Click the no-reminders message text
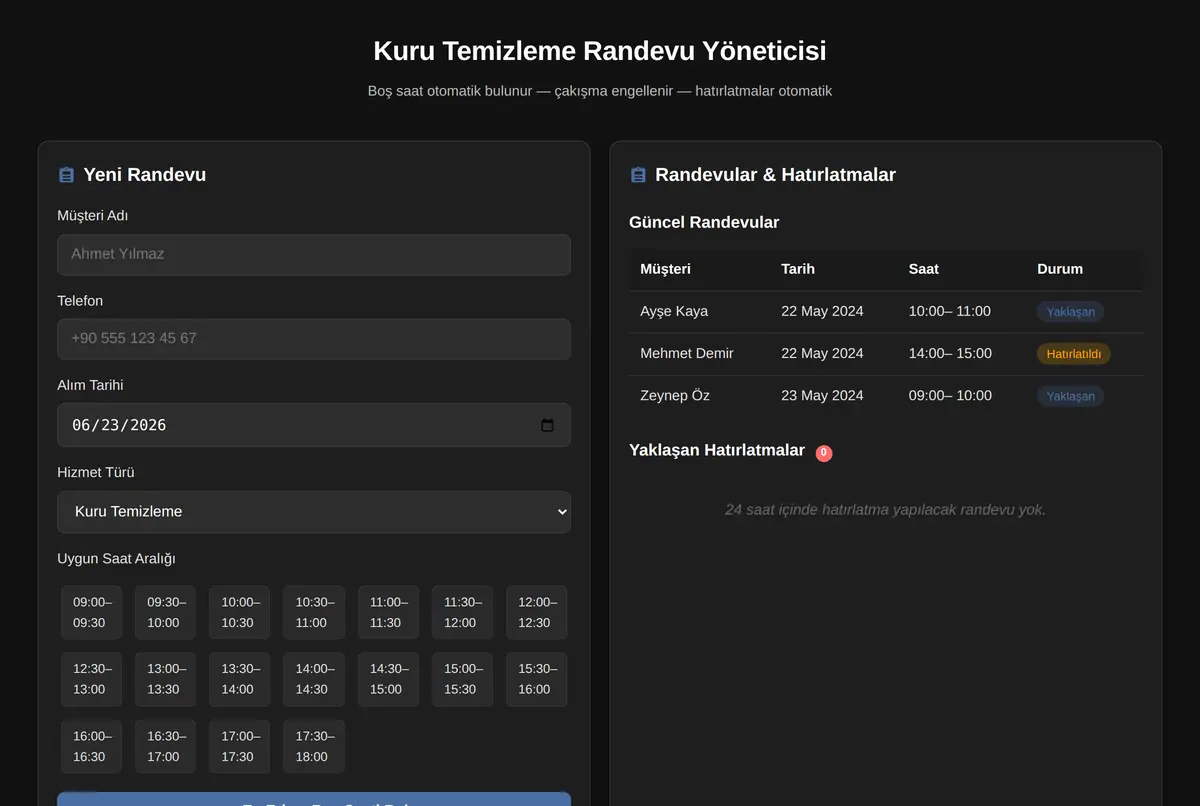This screenshot has width=1200, height=806. point(886,510)
